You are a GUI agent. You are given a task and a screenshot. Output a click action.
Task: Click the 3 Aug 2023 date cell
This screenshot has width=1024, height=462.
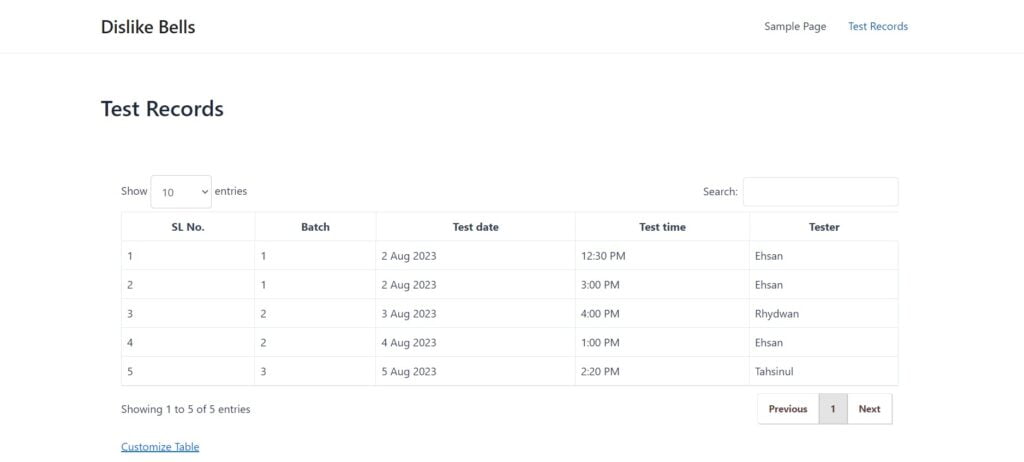coord(475,314)
